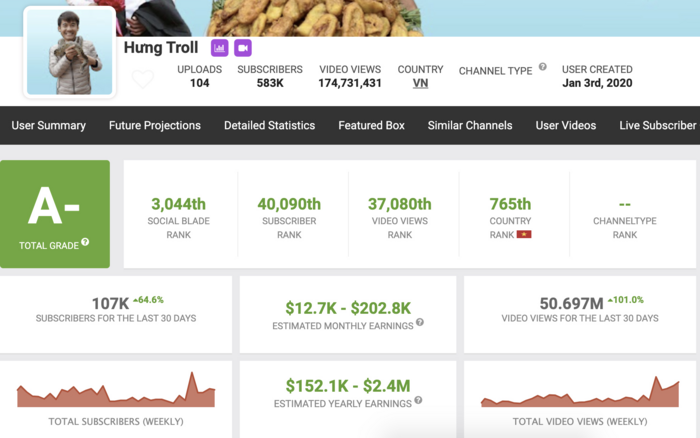This screenshot has height=438, width=700.
Task: Click the purple statistics chart icon
Action: pos(220,48)
